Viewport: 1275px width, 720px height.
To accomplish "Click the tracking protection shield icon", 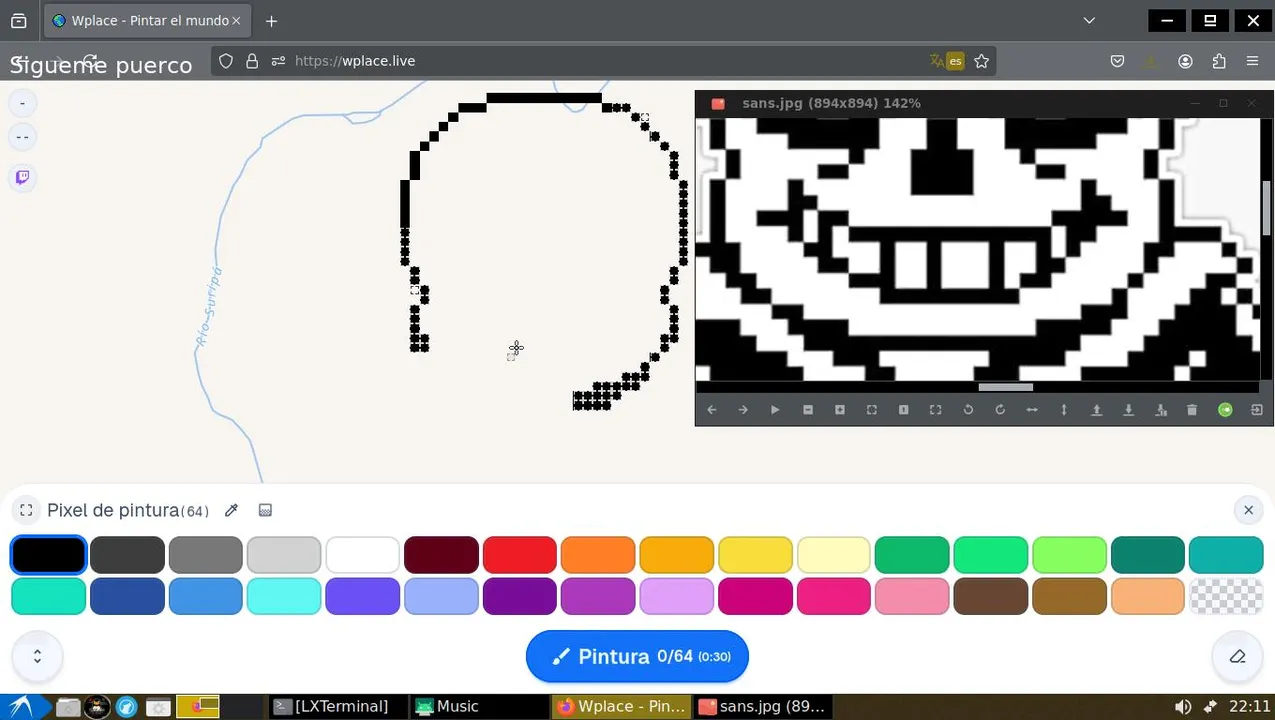I will click(226, 61).
